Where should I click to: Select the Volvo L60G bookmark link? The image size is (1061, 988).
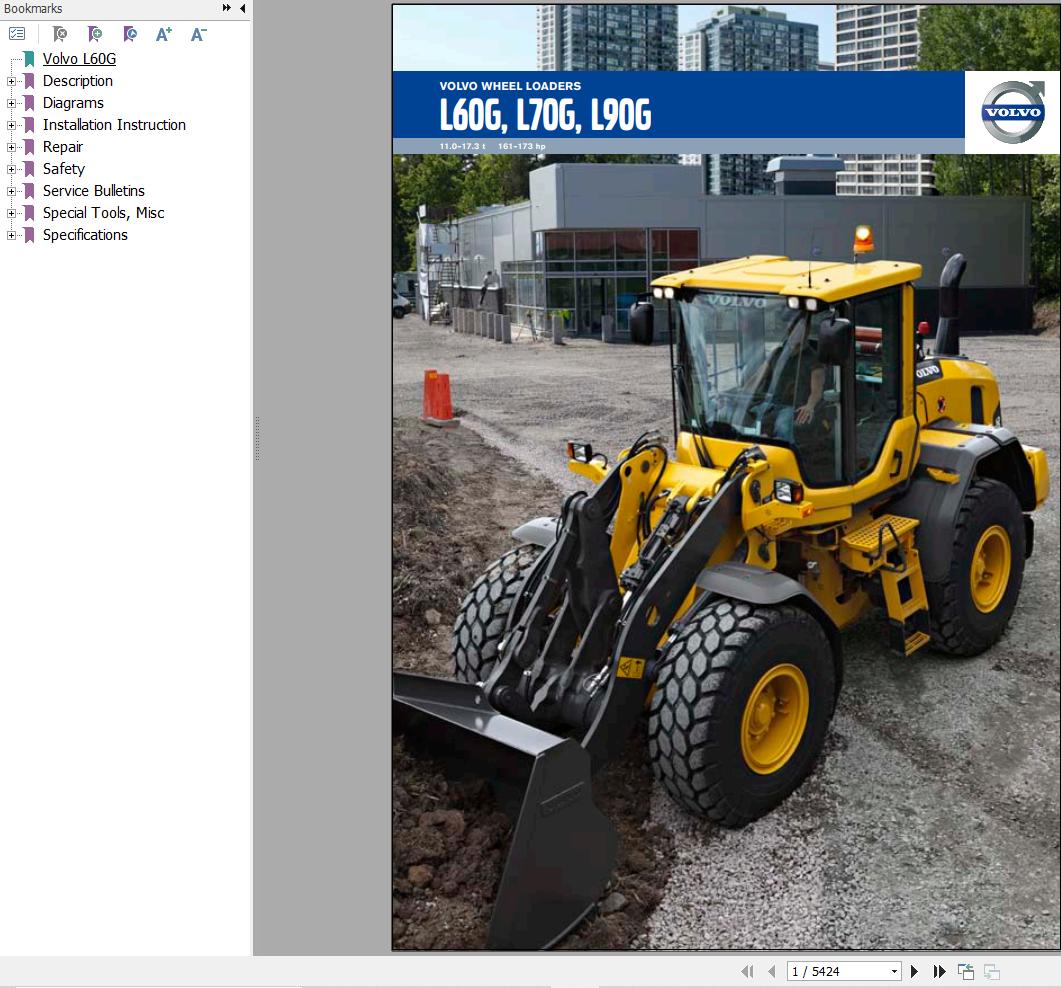(79, 59)
